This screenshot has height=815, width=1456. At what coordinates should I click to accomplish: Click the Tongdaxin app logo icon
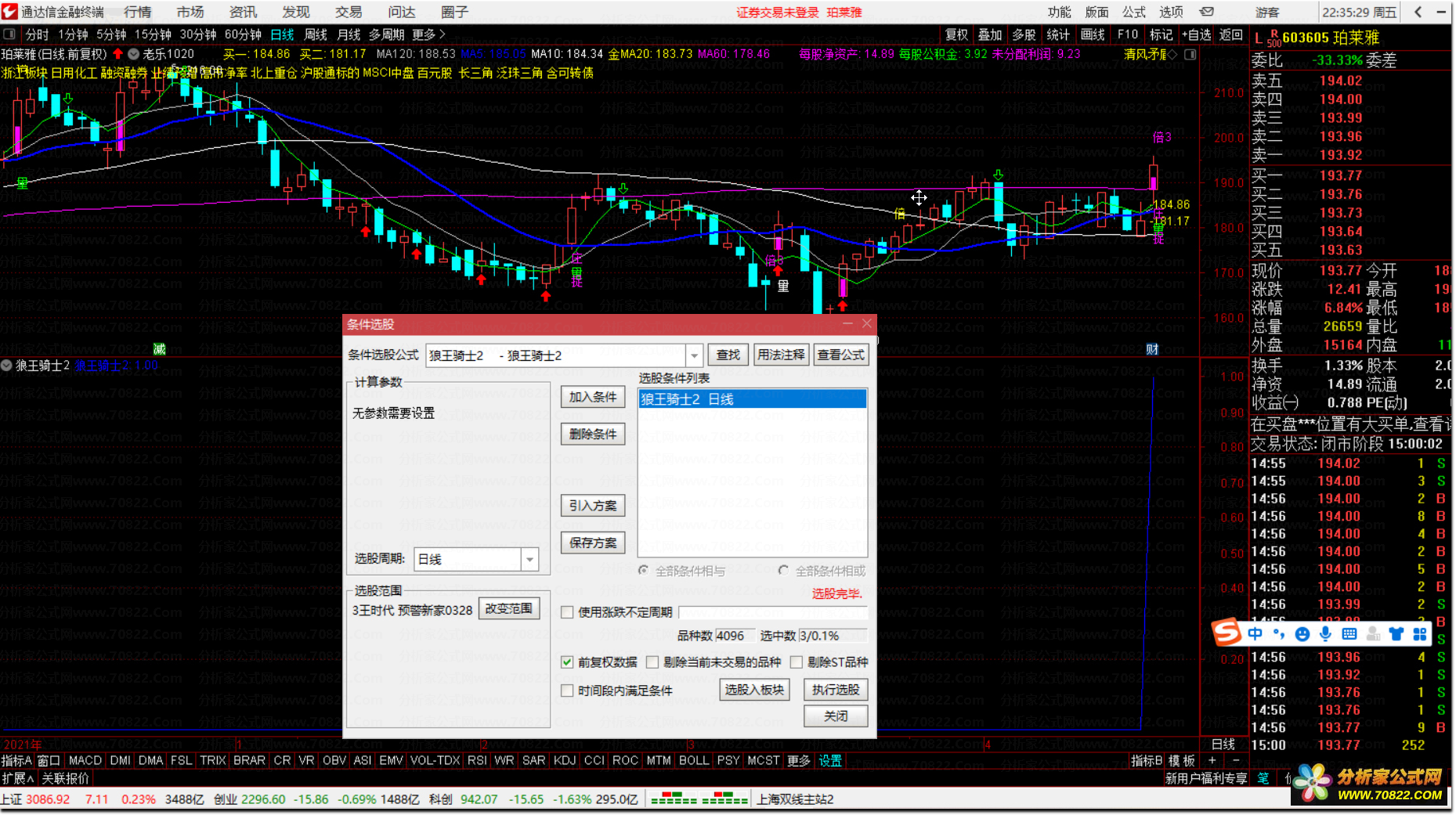[x=9, y=12]
